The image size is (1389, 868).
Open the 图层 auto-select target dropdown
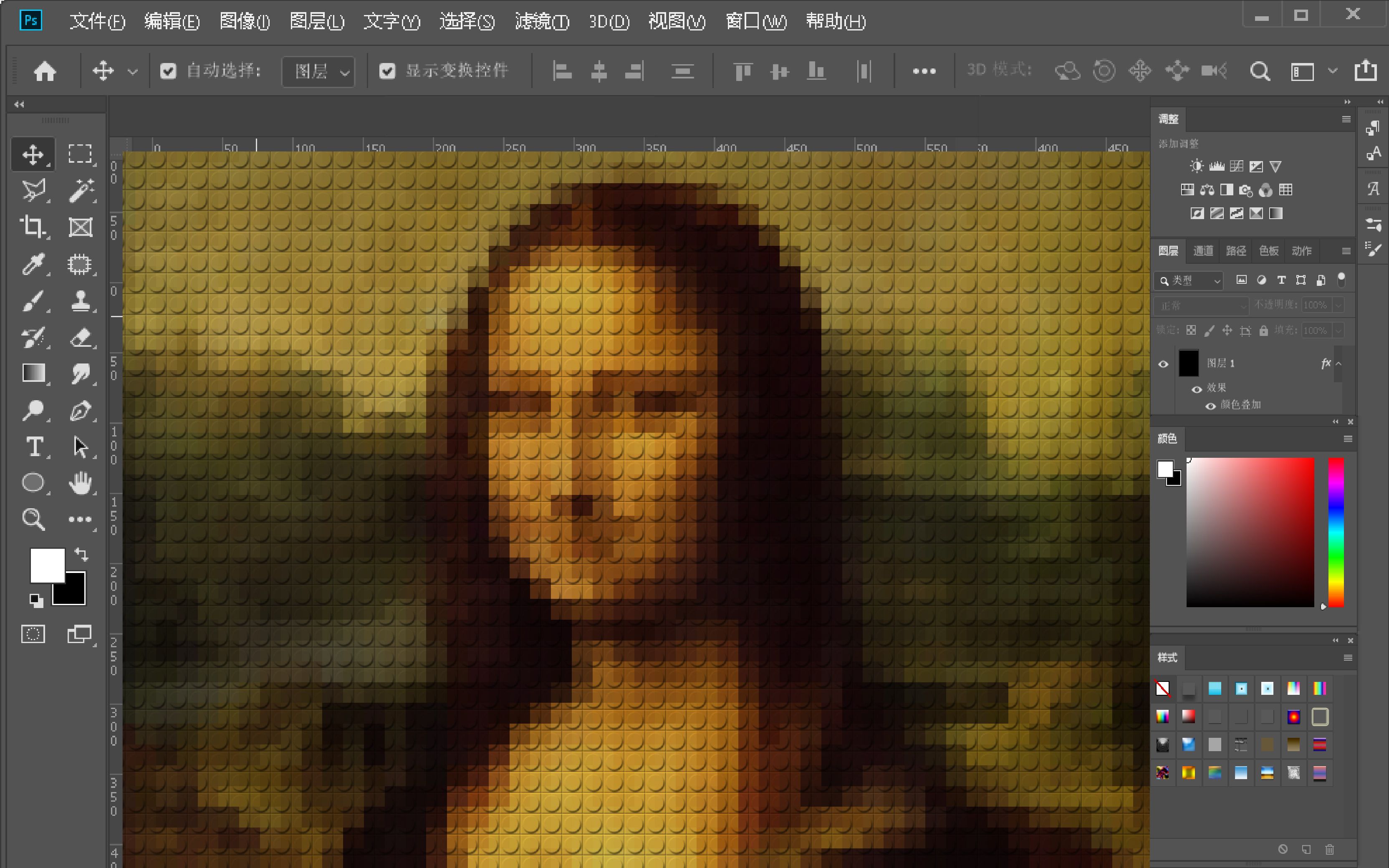point(318,71)
